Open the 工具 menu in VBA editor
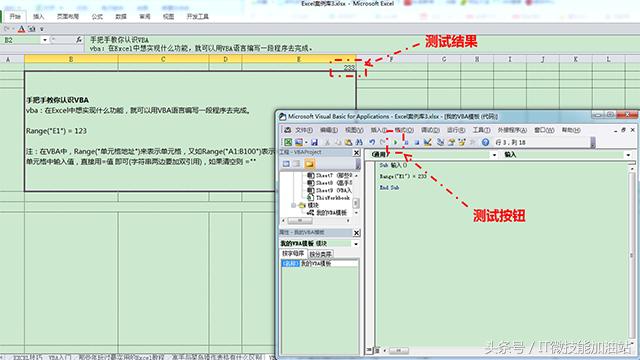Image resolution: width=640 pixels, height=360 pixels. click(x=481, y=130)
